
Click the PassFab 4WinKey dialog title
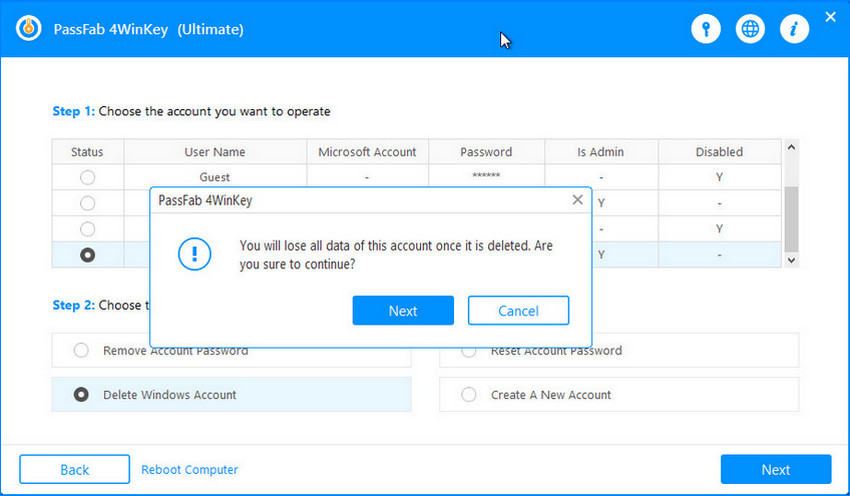205,200
